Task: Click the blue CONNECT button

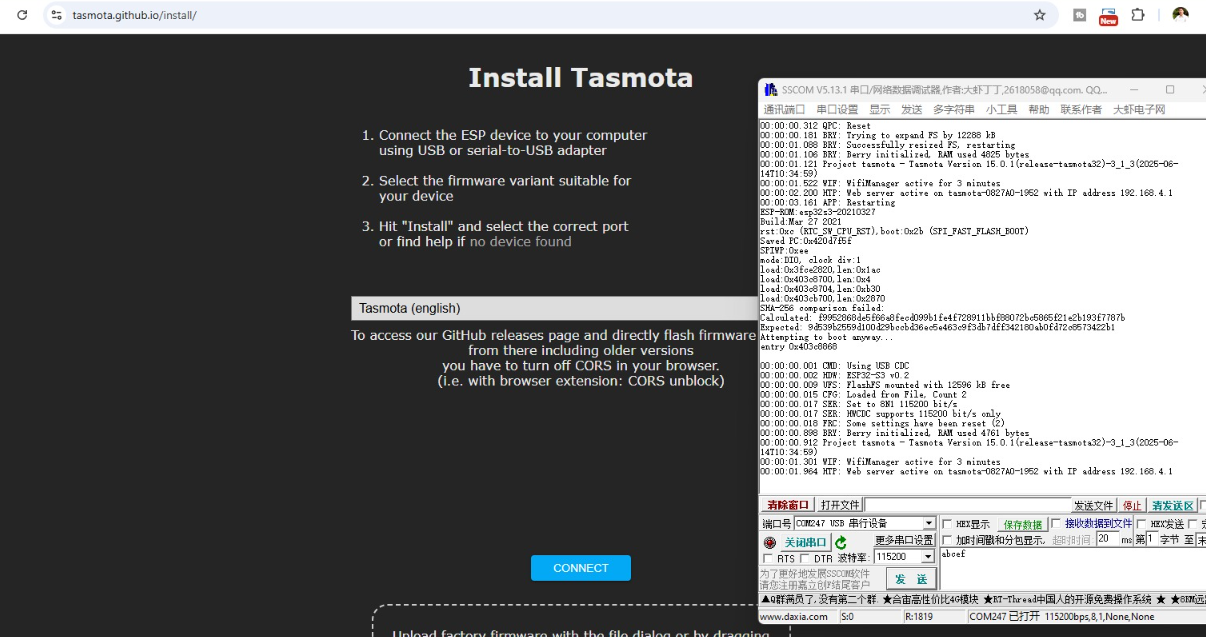Action: (580, 568)
